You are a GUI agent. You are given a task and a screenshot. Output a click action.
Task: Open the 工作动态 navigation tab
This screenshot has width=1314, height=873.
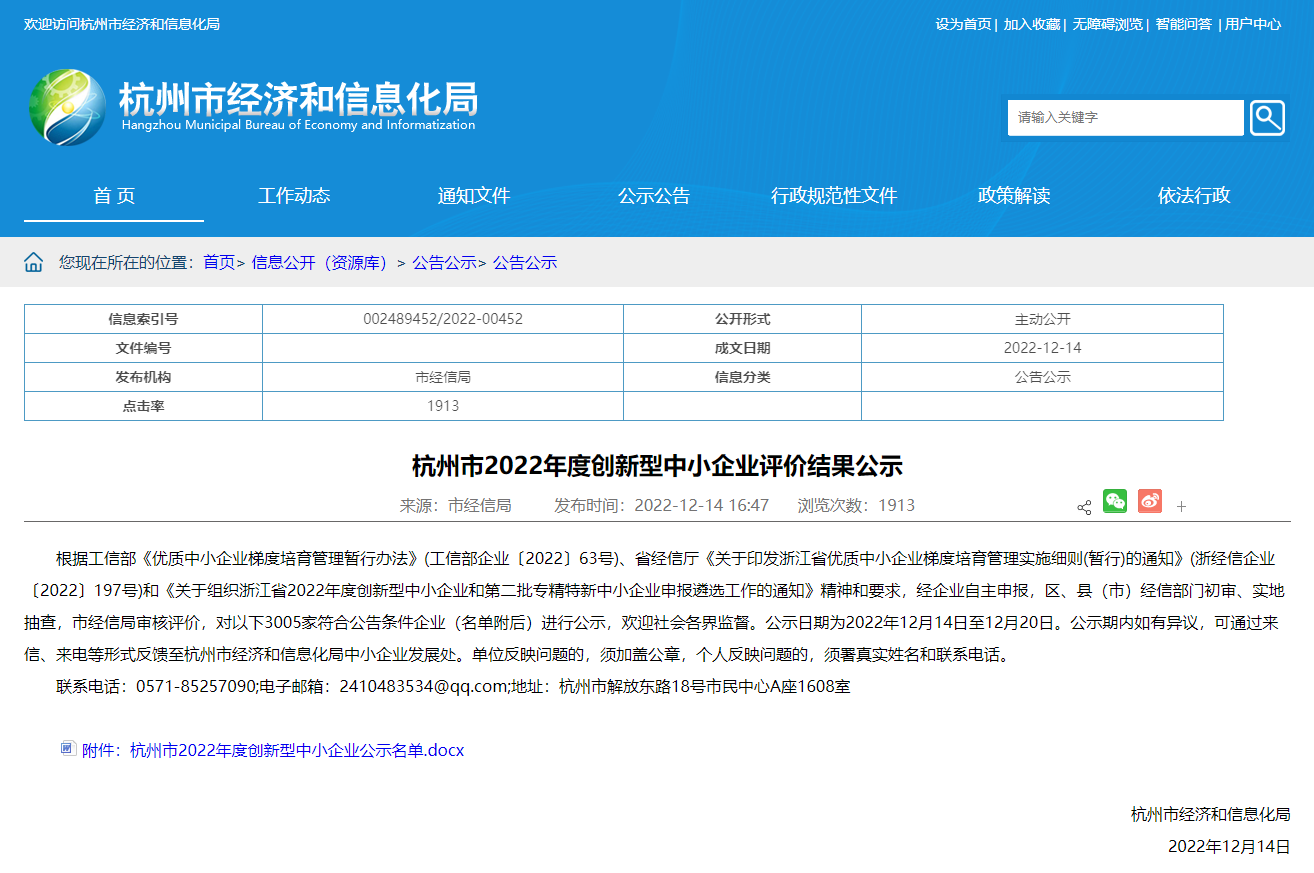(294, 196)
